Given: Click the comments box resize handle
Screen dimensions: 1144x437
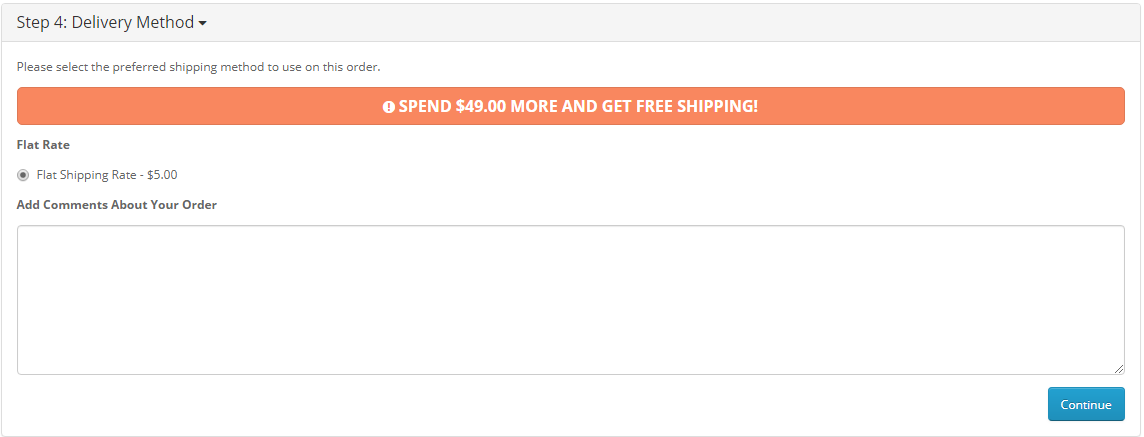Looking at the screenshot, I should pyautogui.click(x=1119, y=369).
